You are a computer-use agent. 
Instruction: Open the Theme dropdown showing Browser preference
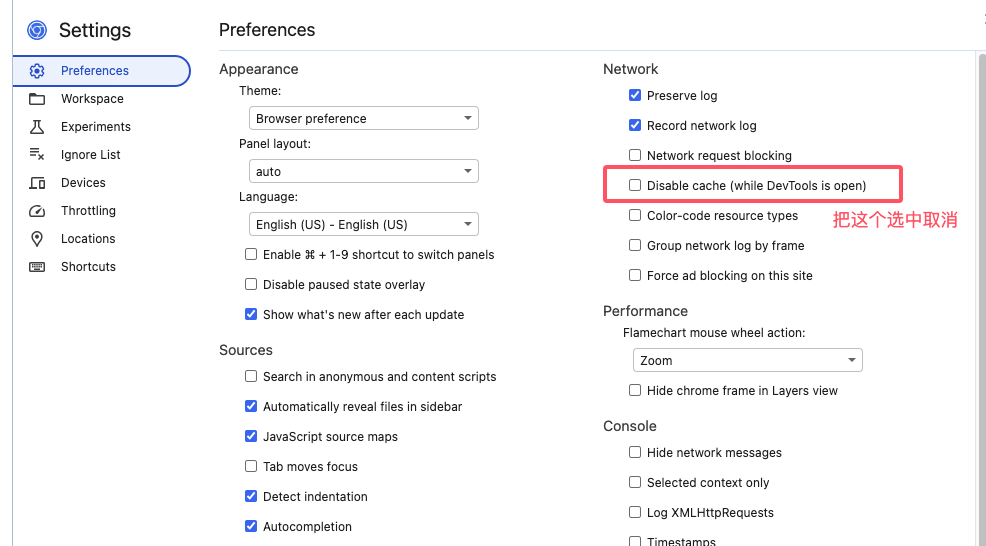click(363, 118)
